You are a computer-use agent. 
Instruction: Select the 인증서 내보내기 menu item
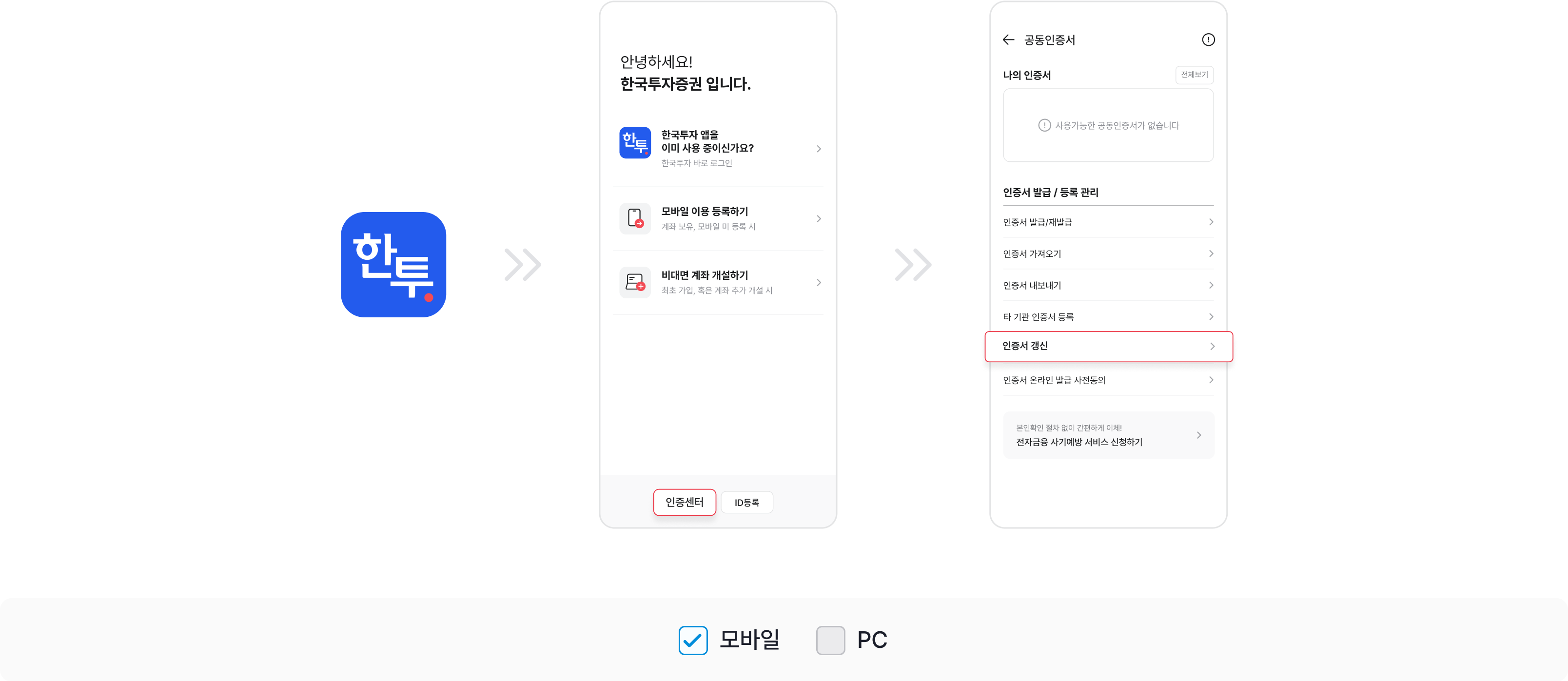(1108, 286)
